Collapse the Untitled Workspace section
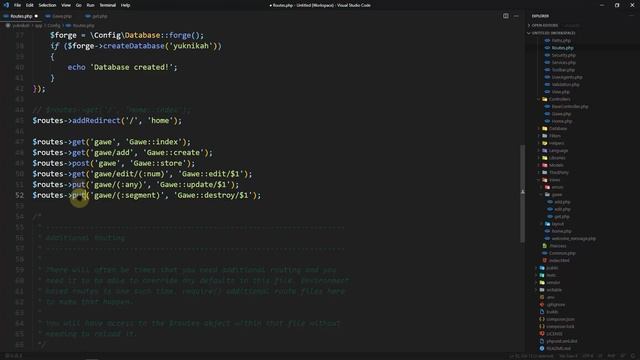The image size is (640, 360). (553, 33)
